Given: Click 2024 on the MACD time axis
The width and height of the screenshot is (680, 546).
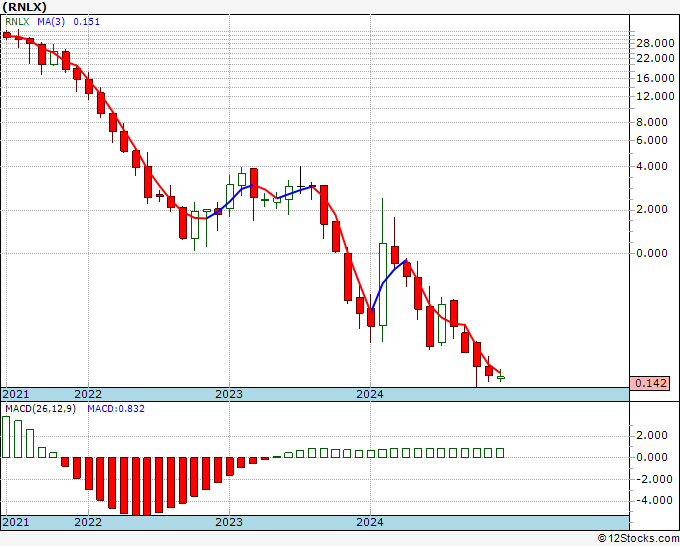Looking at the screenshot, I should [370, 522].
